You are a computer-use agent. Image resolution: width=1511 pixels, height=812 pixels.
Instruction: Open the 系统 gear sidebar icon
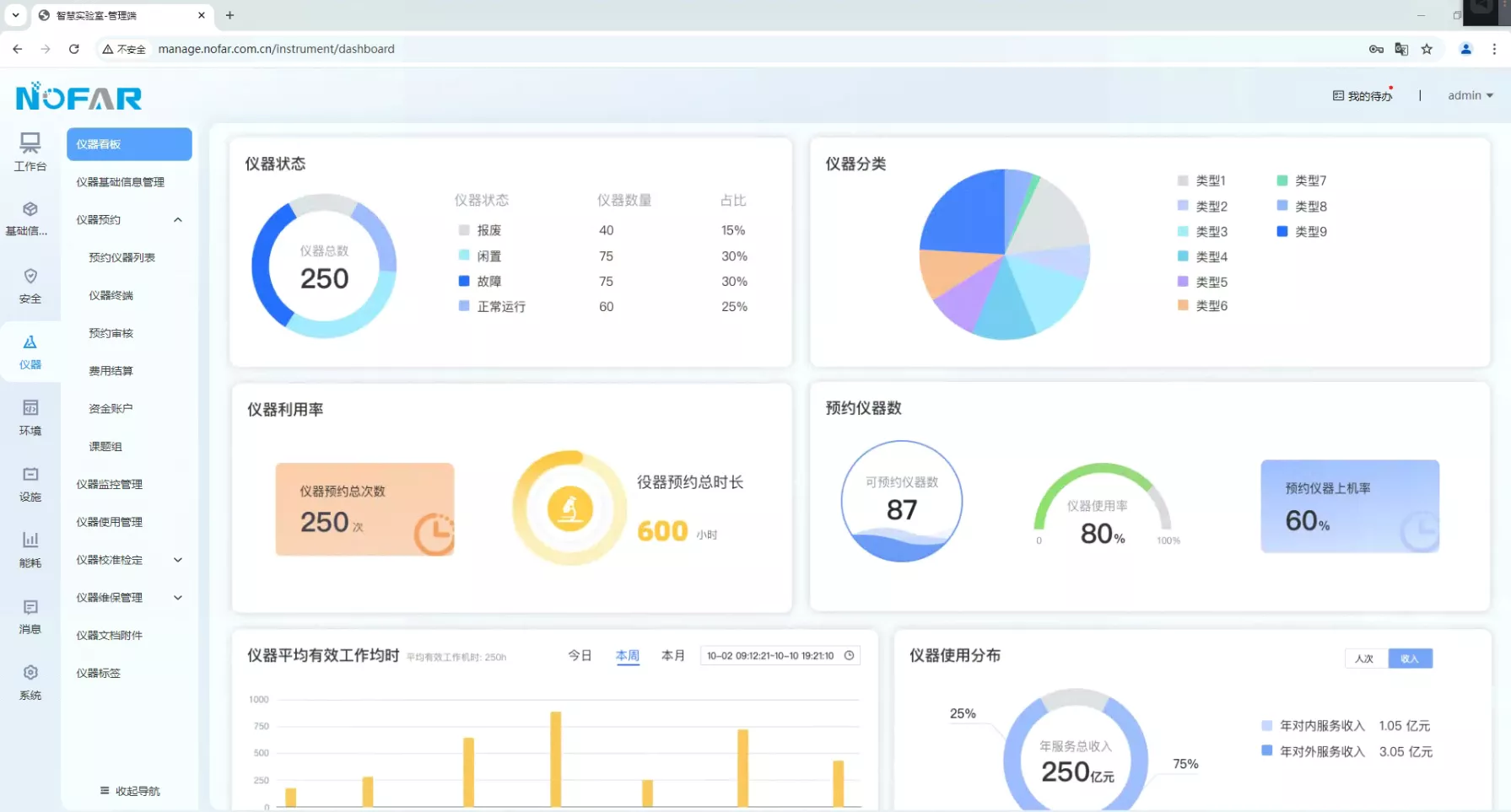[x=30, y=672]
